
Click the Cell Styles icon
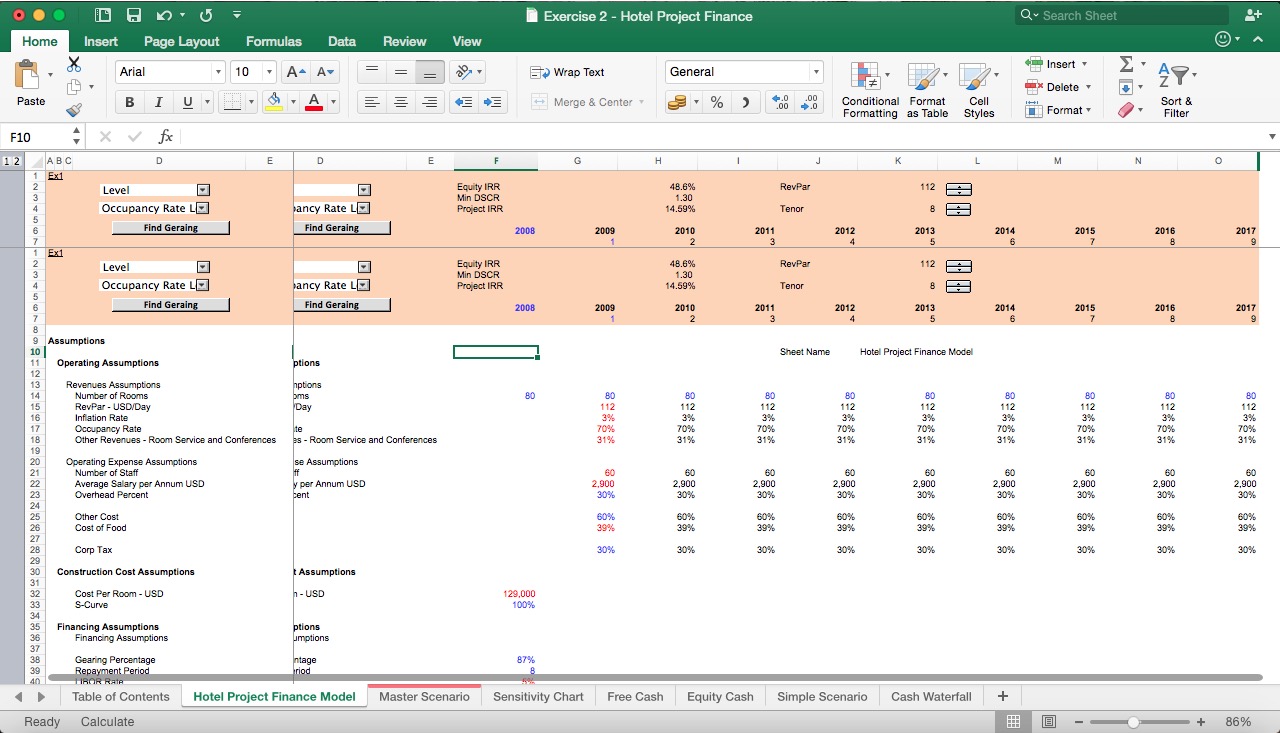tap(979, 90)
